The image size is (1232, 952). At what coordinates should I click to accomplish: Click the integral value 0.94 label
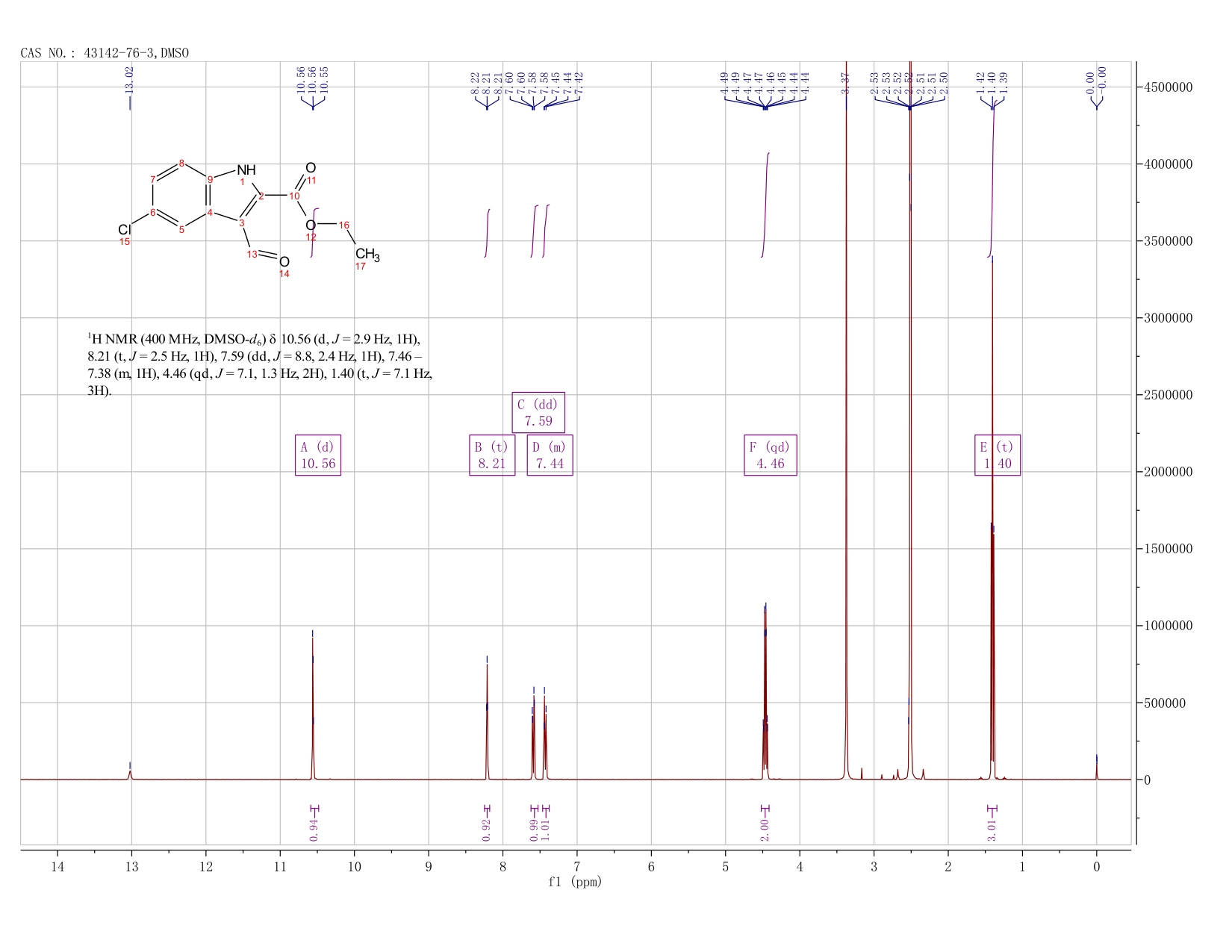pos(314,830)
